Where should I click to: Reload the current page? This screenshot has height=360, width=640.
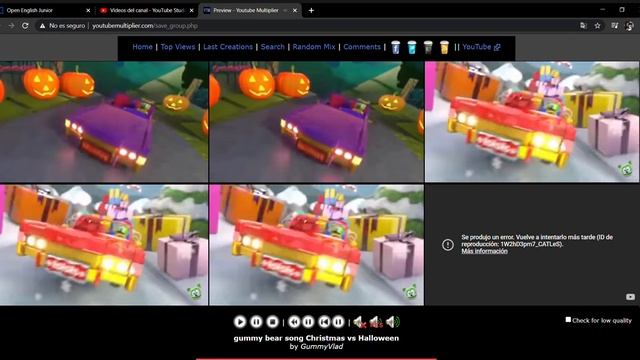point(25,26)
